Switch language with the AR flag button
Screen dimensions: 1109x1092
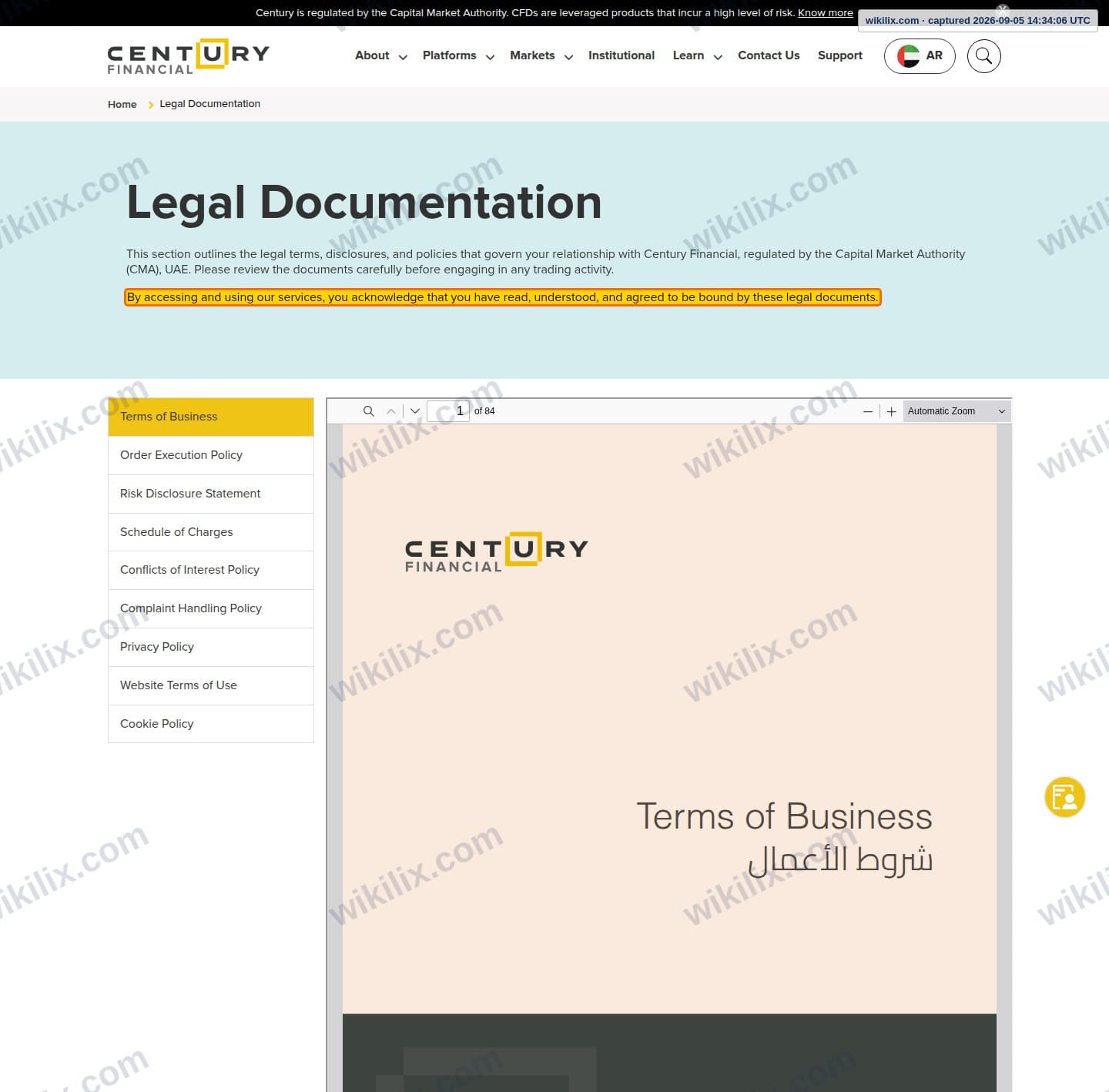point(920,56)
